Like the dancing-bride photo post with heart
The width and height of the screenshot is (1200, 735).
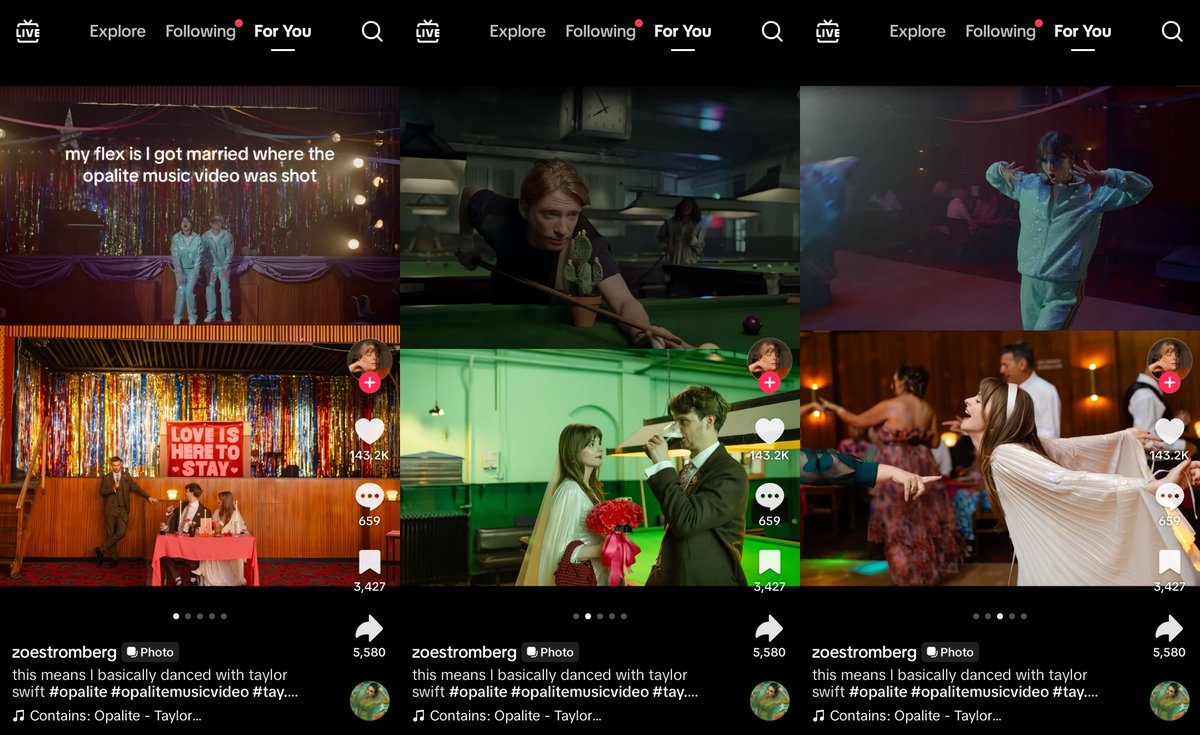[x=1169, y=431]
